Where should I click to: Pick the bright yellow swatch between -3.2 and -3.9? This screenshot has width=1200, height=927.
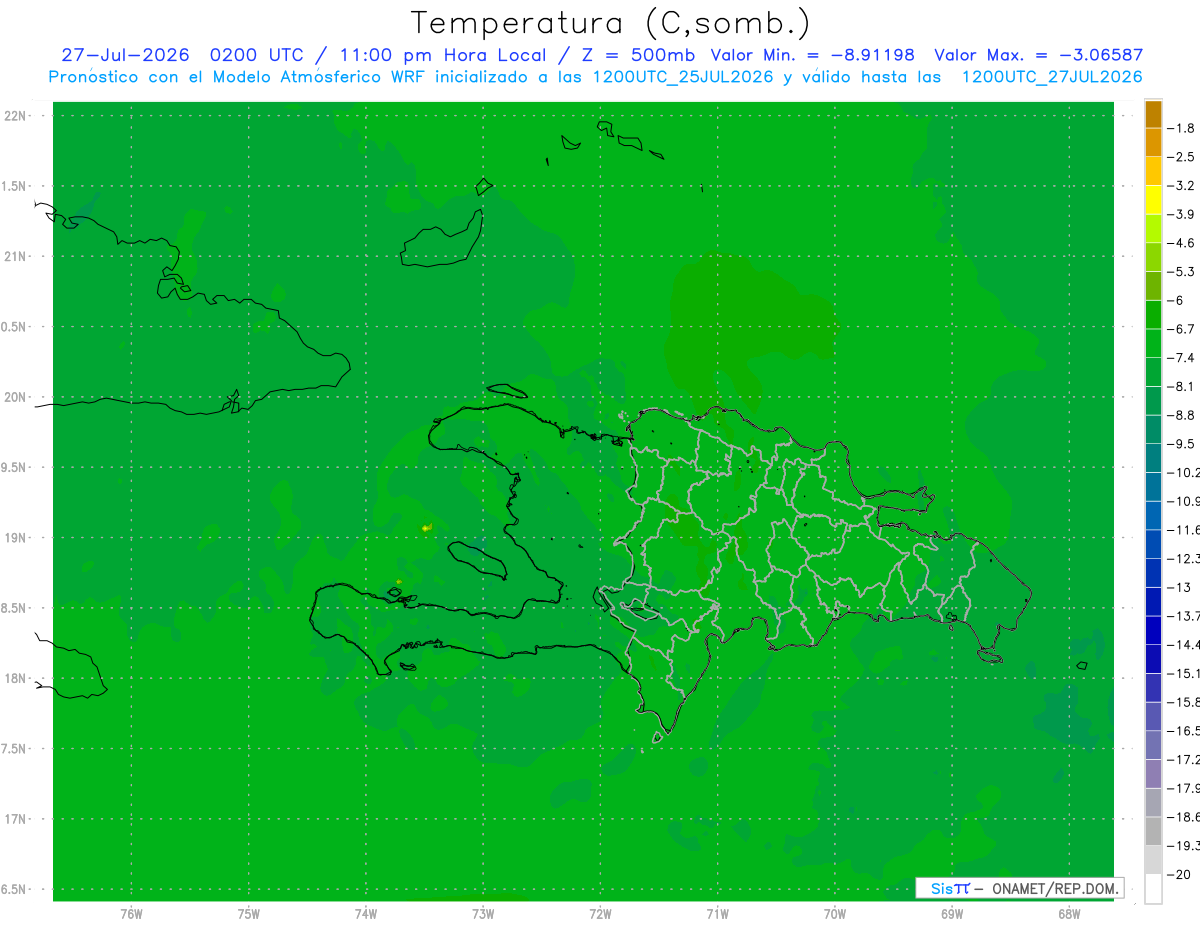[x=1153, y=200]
